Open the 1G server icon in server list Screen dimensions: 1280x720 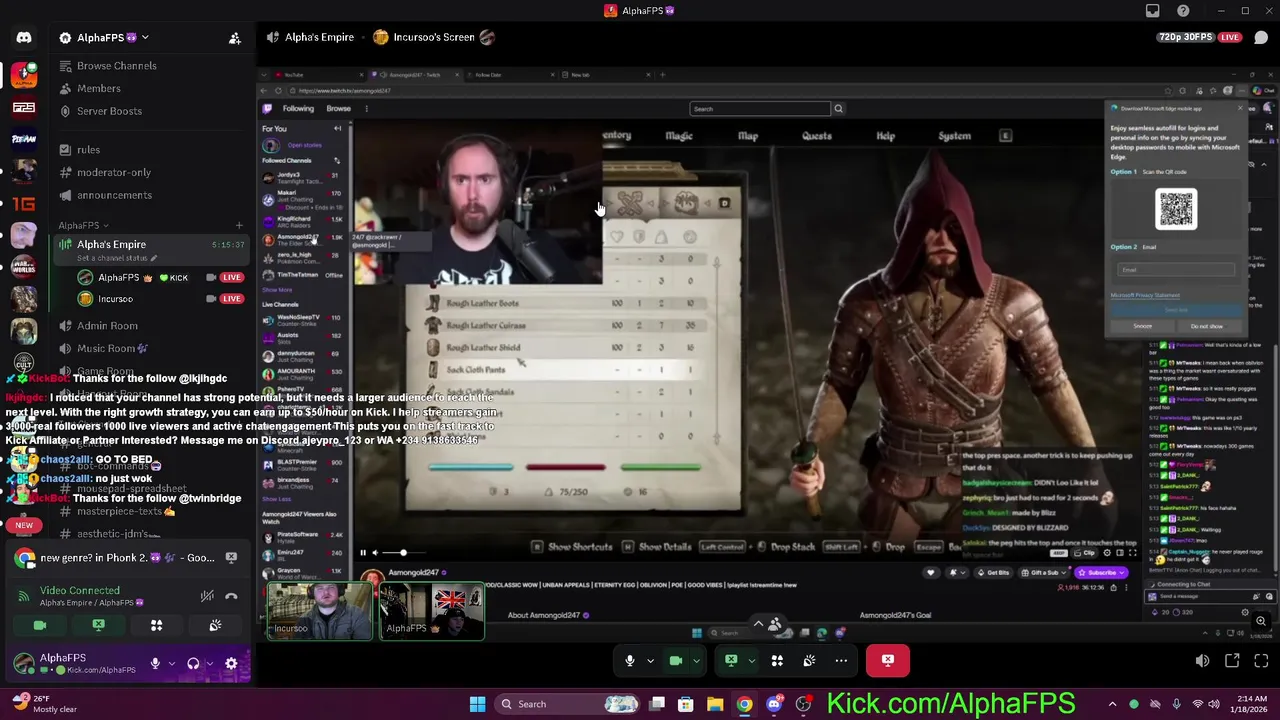point(24,203)
